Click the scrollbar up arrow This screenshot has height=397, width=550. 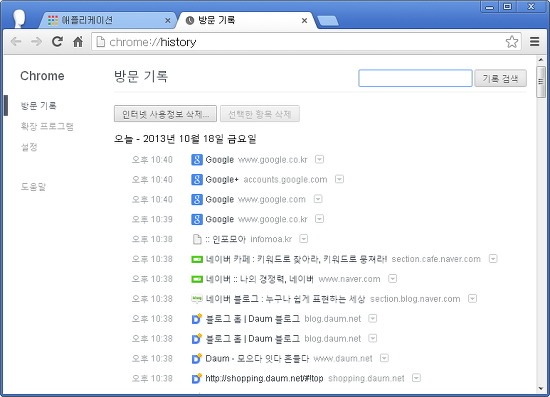[x=541, y=60]
